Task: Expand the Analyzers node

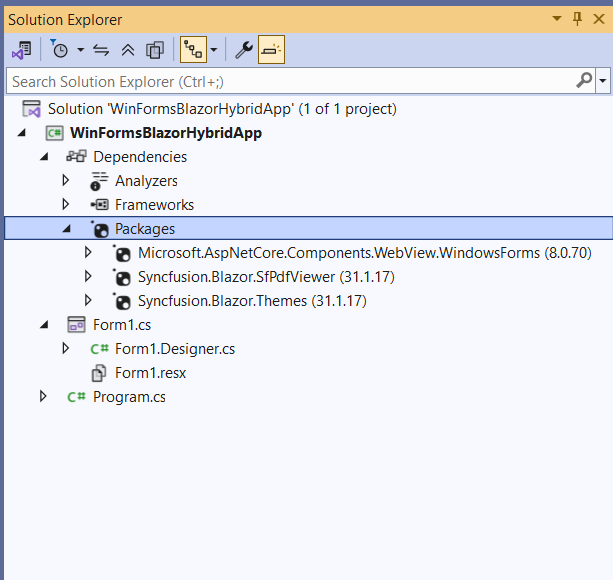Action: [x=66, y=180]
